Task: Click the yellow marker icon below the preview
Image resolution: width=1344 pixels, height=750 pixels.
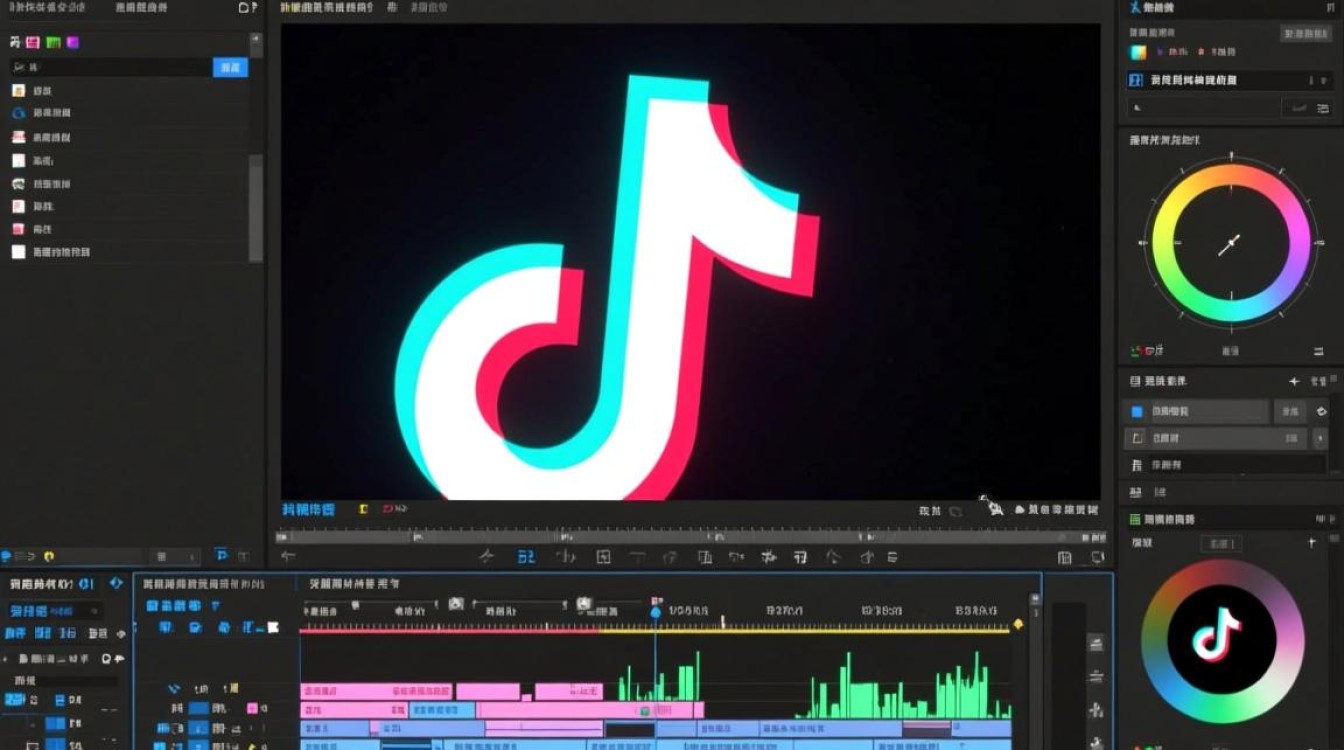Action: pos(363,510)
